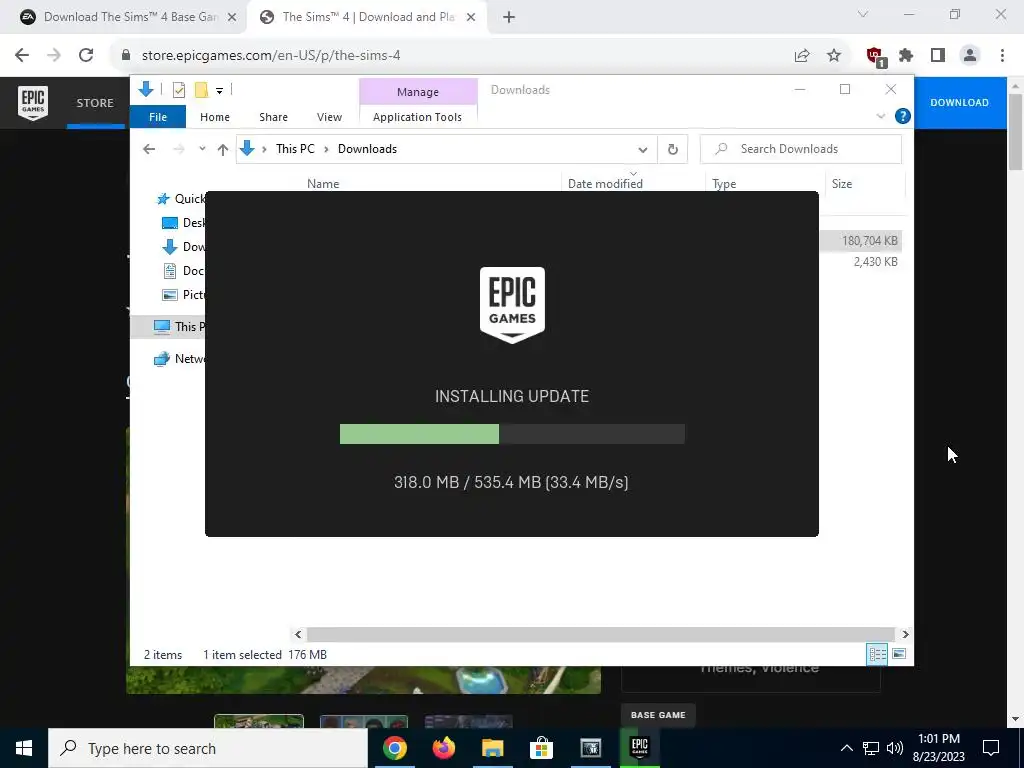Sort by Type column header
The width and height of the screenshot is (1024, 768).
coord(724,184)
